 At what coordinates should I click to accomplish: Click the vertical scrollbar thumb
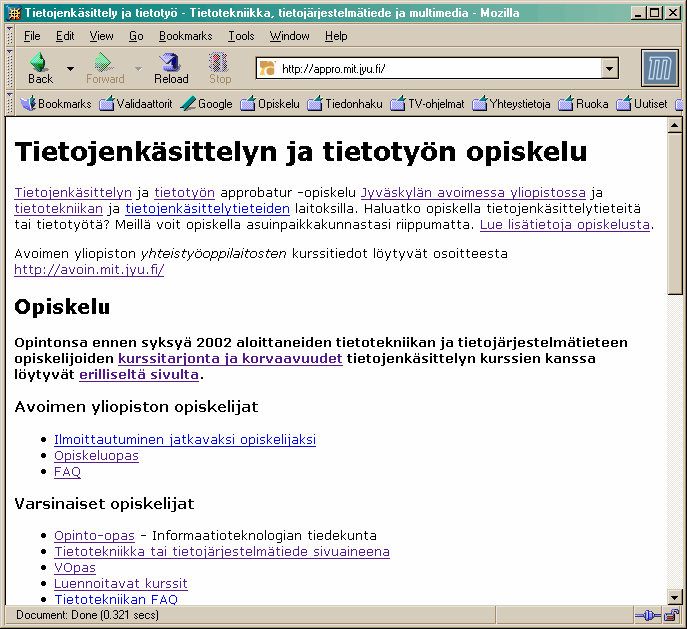coord(674,214)
